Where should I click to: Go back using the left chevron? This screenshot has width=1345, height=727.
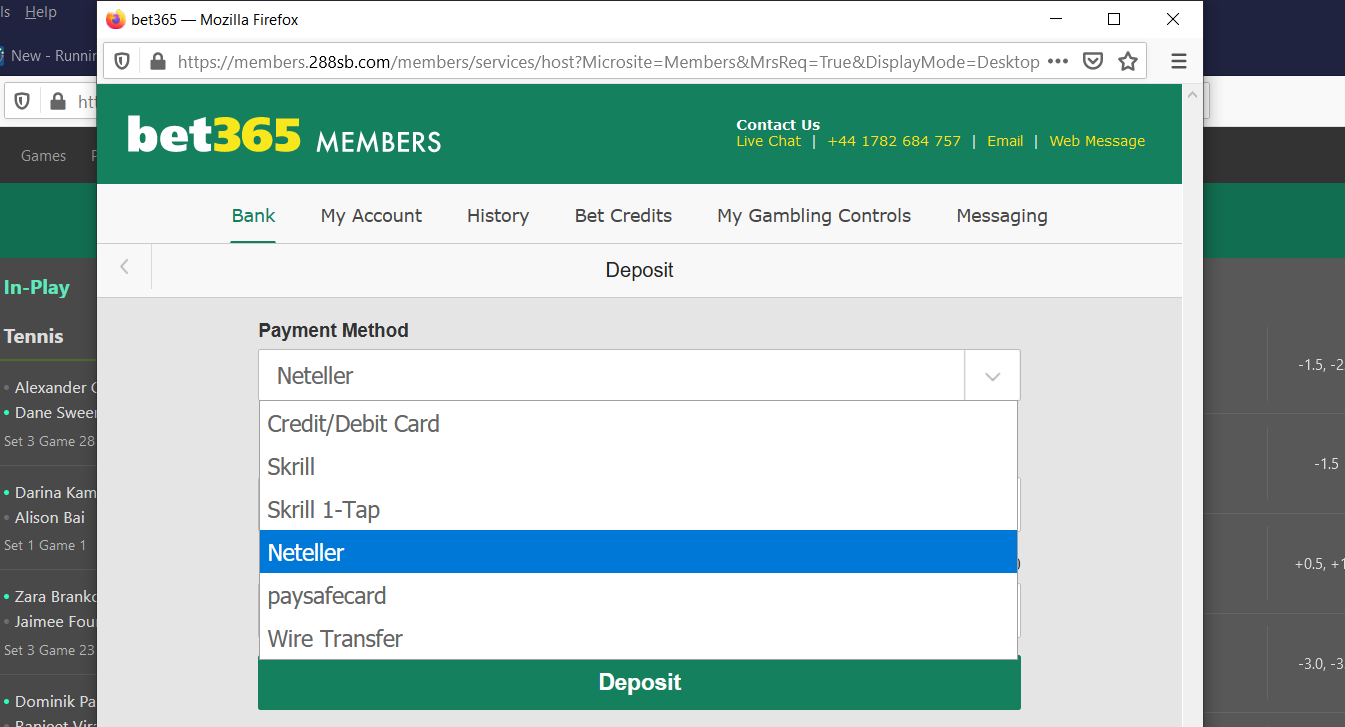(x=124, y=267)
